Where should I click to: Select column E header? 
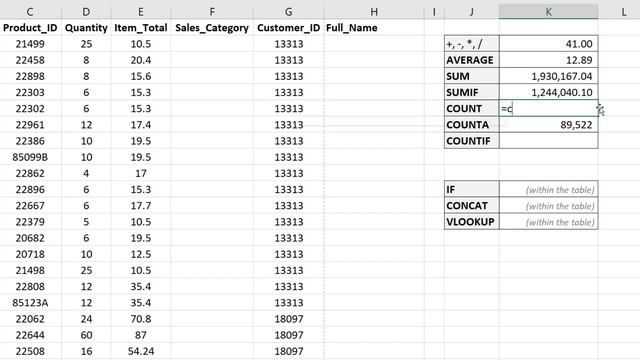pyautogui.click(x=141, y=12)
